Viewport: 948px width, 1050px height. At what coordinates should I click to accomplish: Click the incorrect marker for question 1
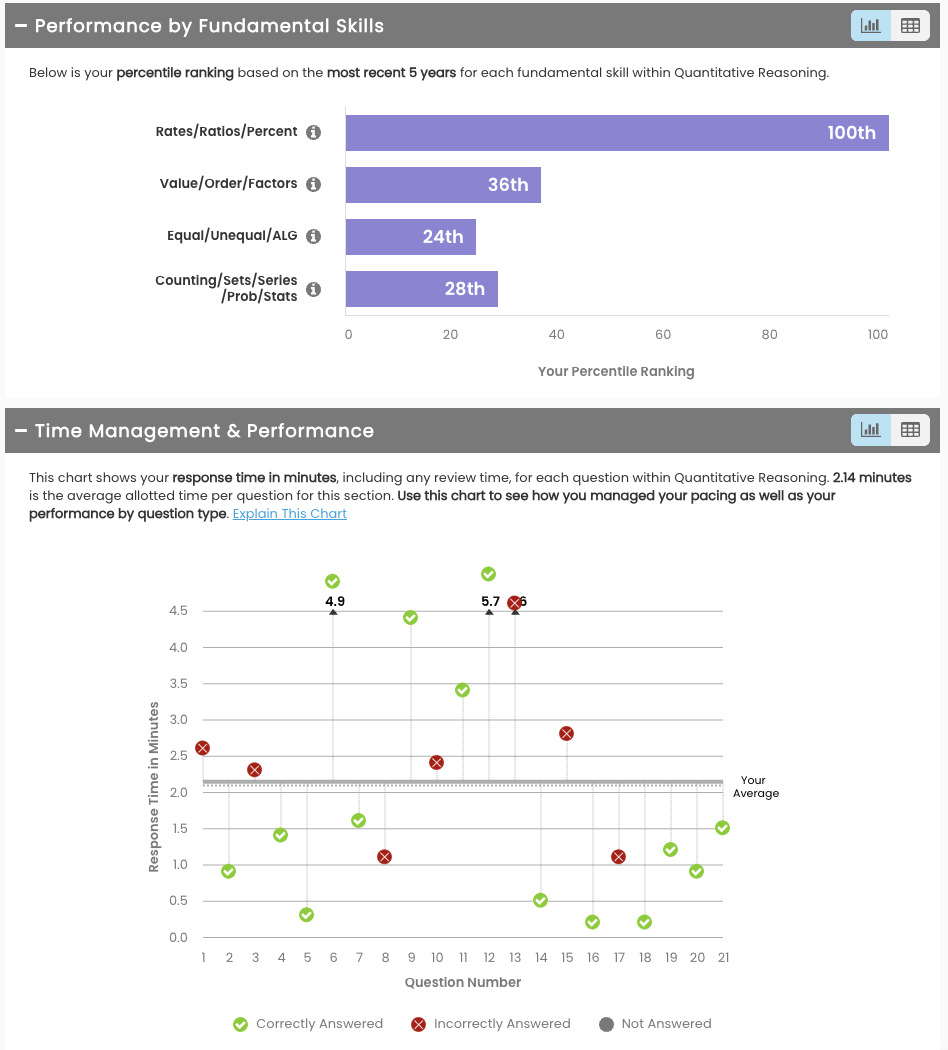coord(203,748)
